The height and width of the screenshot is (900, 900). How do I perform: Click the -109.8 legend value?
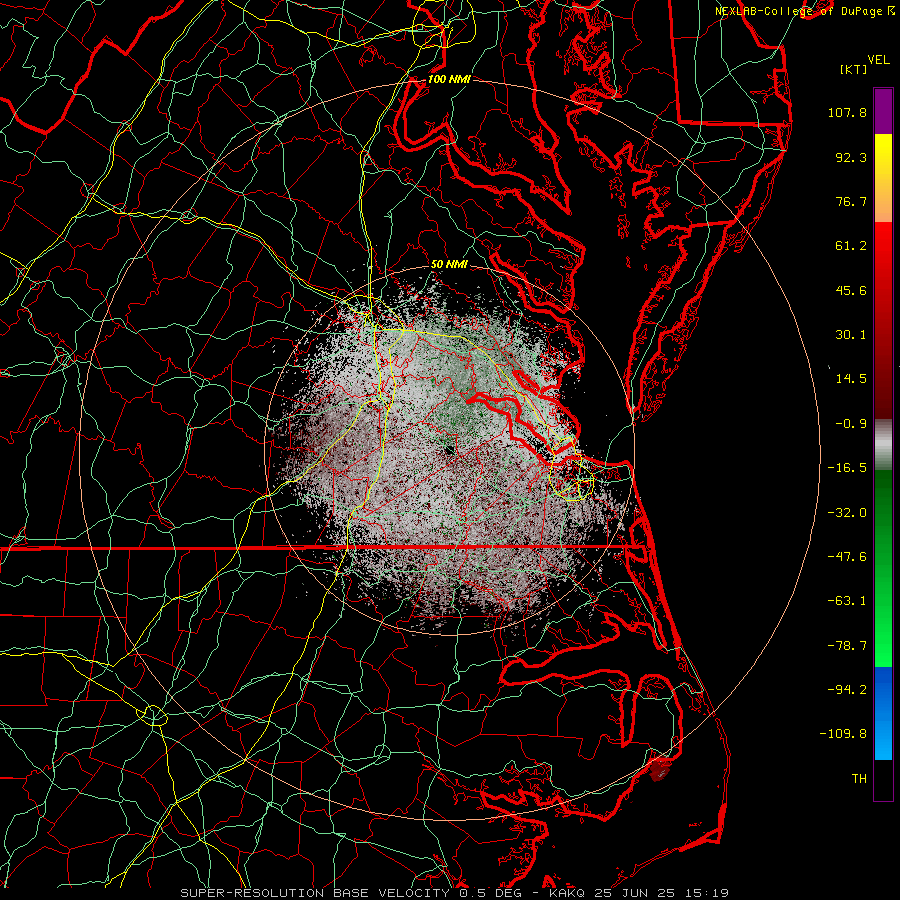coord(843,734)
